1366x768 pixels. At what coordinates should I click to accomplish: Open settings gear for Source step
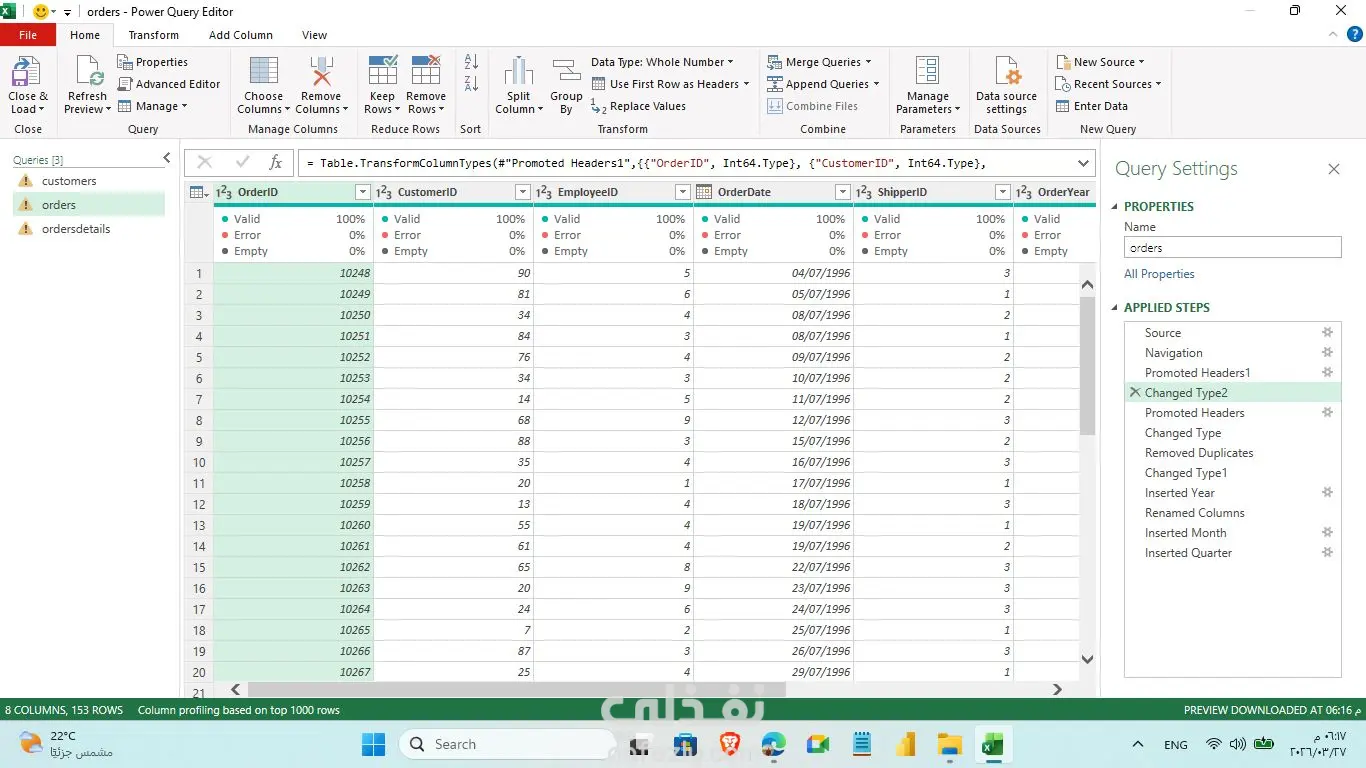coord(1327,333)
